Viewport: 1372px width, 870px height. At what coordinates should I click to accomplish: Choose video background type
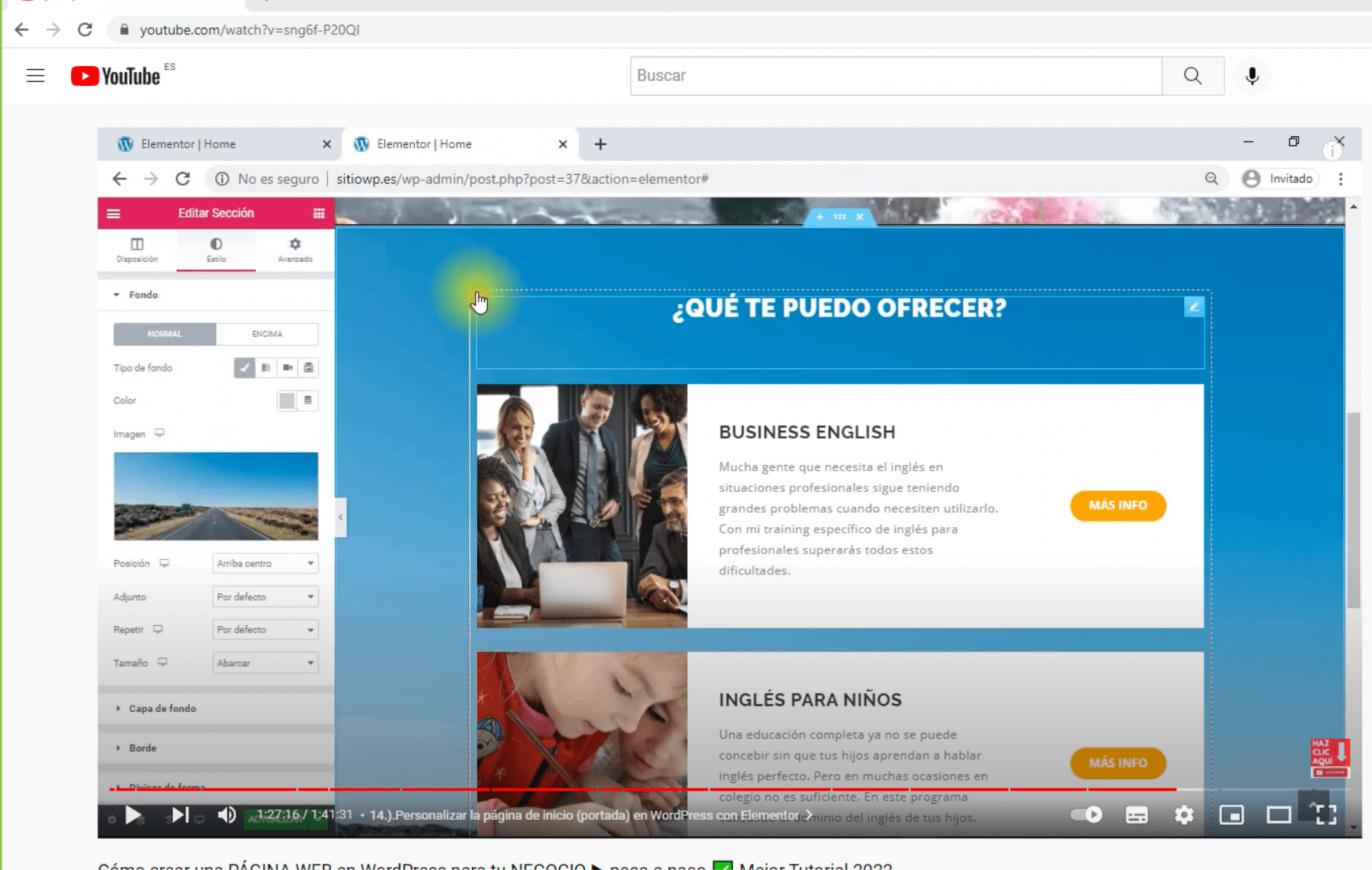pos(288,368)
